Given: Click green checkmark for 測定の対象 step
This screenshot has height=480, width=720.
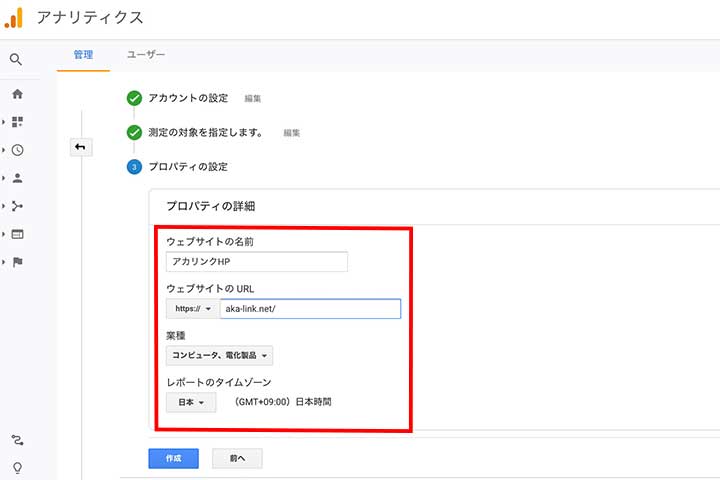Looking at the screenshot, I should [x=134, y=133].
